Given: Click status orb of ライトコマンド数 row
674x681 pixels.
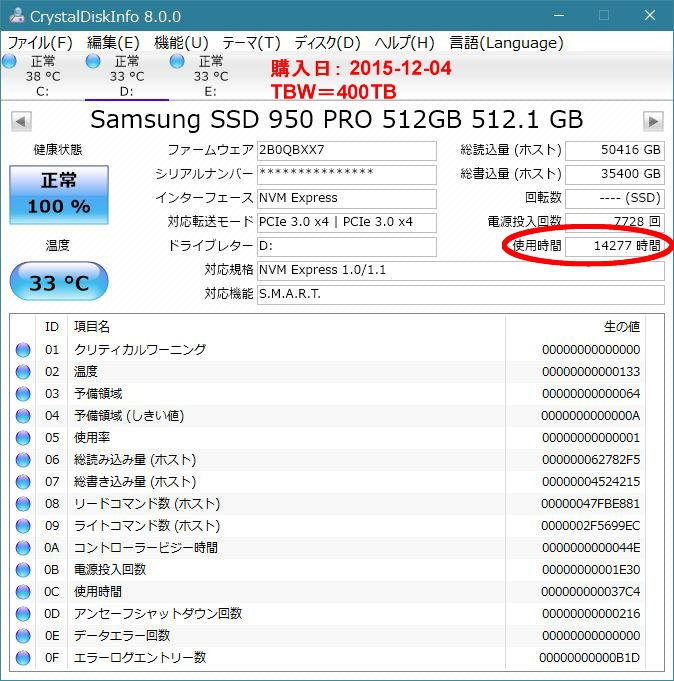Looking at the screenshot, I should tap(23, 526).
